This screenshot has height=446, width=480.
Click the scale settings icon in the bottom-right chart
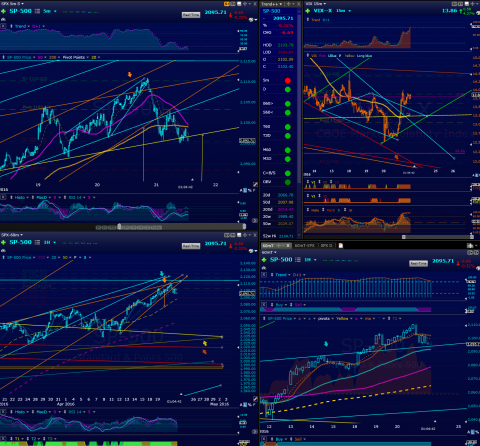[x=473, y=432]
